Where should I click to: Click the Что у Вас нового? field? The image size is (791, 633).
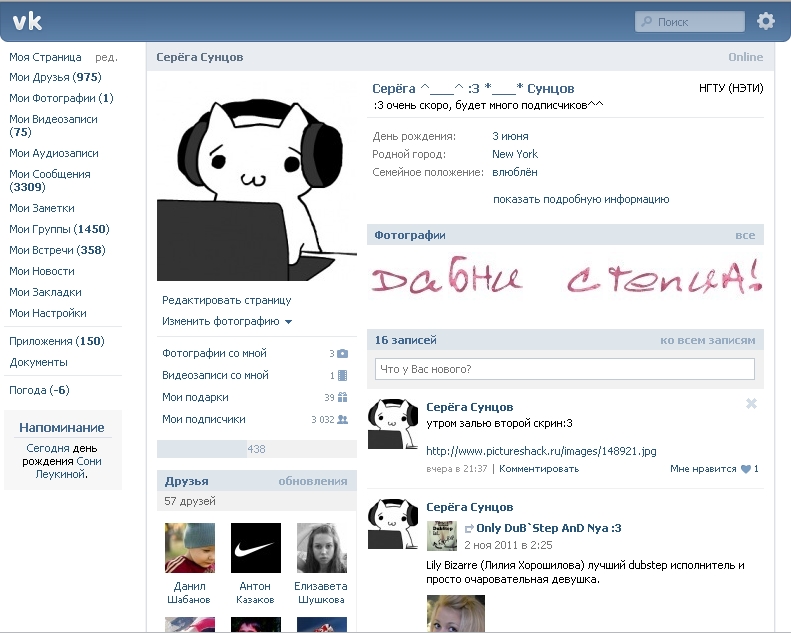click(x=564, y=369)
